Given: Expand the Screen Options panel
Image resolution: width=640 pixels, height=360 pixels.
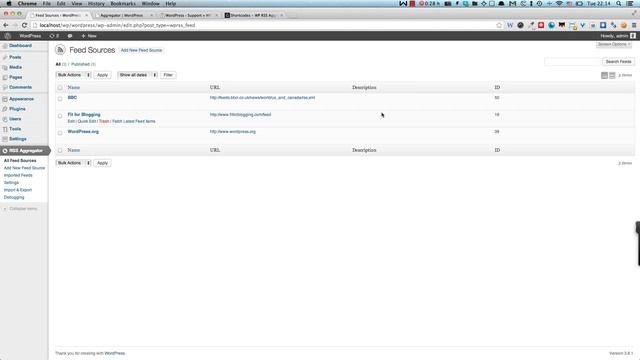Looking at the screenshot, I should click(614, 44).
